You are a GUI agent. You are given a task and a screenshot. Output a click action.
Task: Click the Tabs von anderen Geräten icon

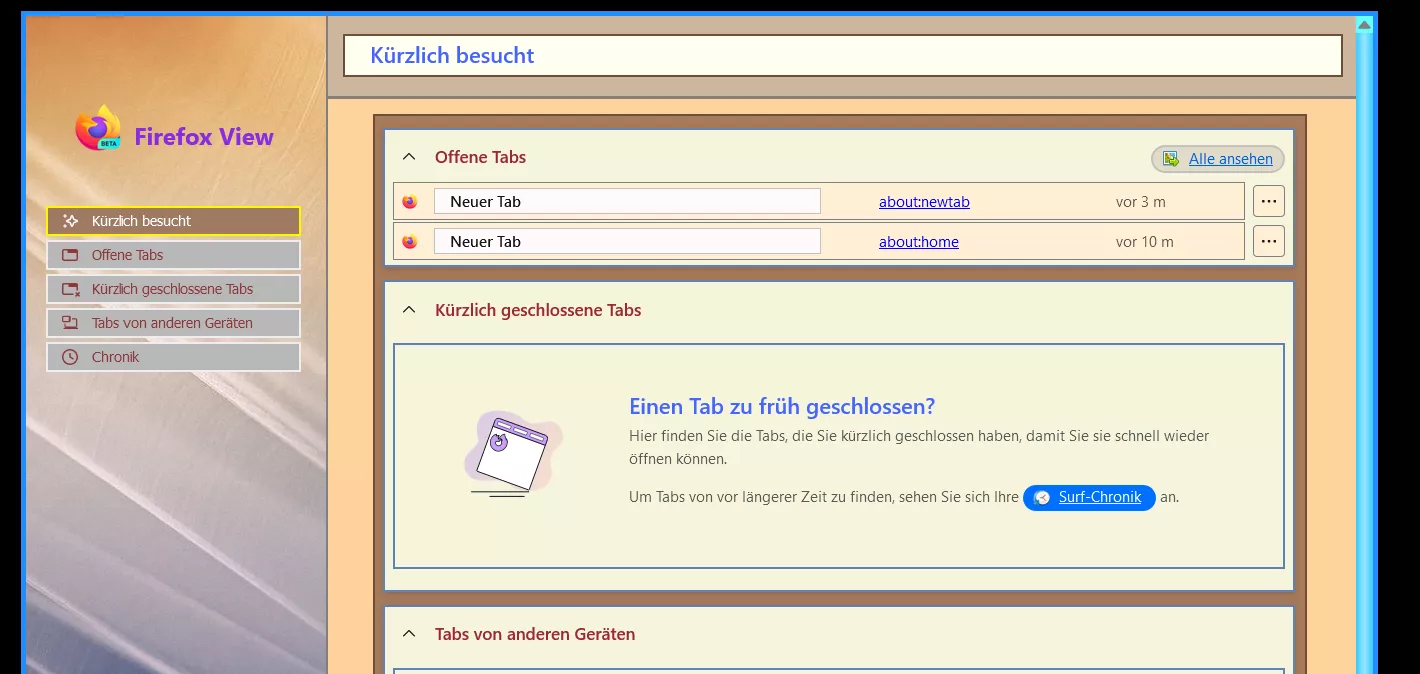coord(70,323)
